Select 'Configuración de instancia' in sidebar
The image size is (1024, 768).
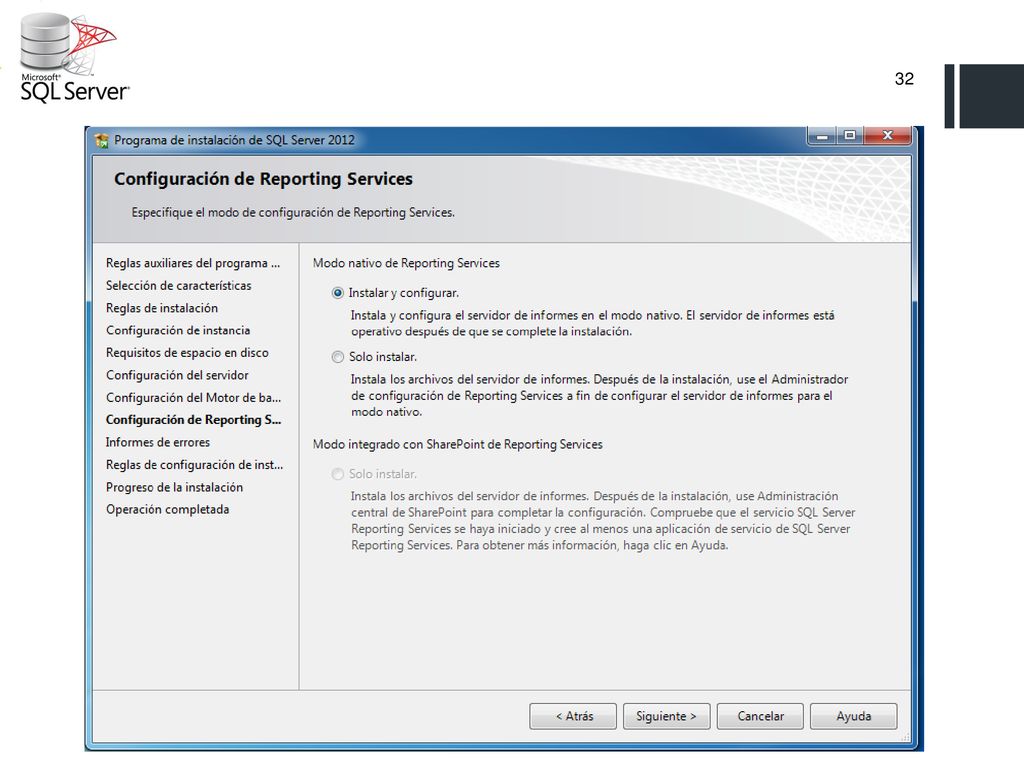(178, 330)
